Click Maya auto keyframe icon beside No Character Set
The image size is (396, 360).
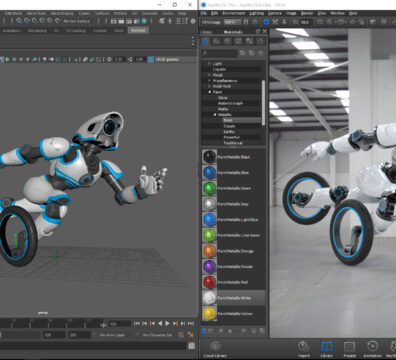coord(181,334)
